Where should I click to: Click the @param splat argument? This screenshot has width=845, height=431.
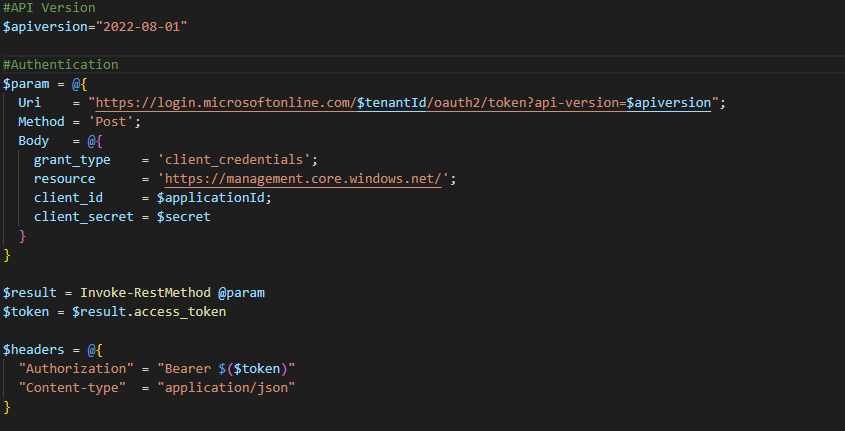pos(241,293)
